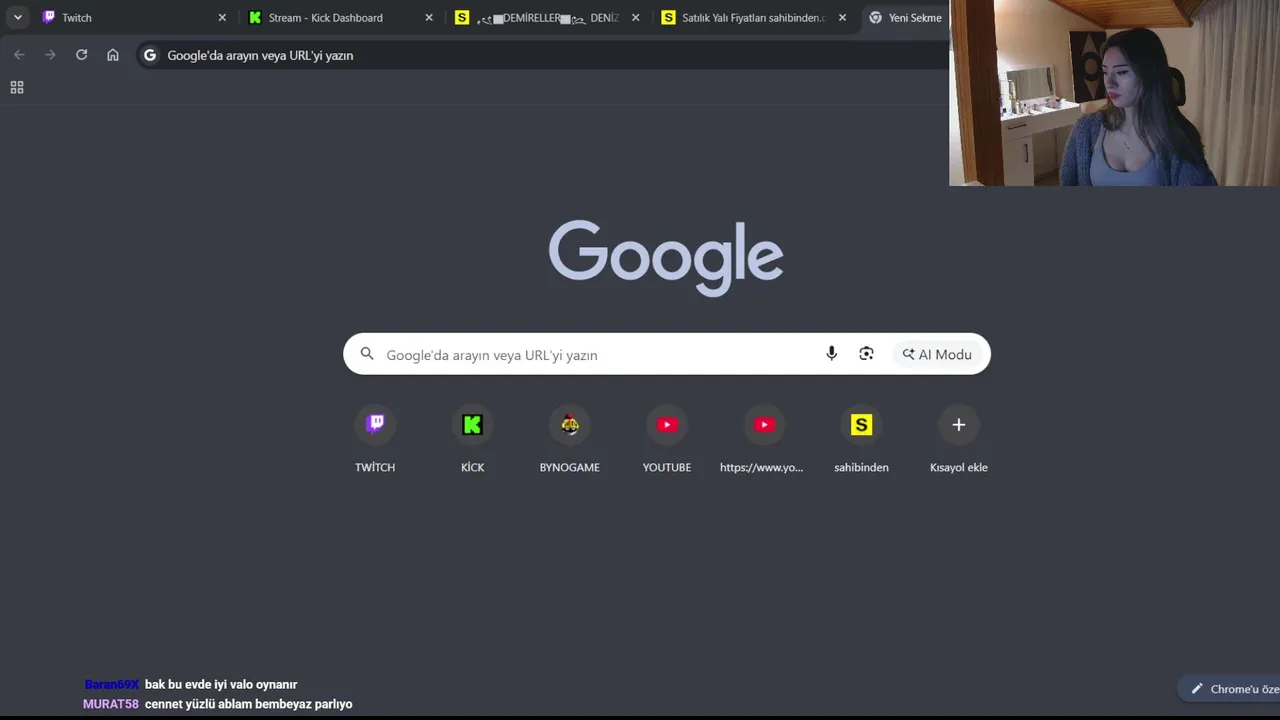Open Google Lens image search

click(866, 354)
